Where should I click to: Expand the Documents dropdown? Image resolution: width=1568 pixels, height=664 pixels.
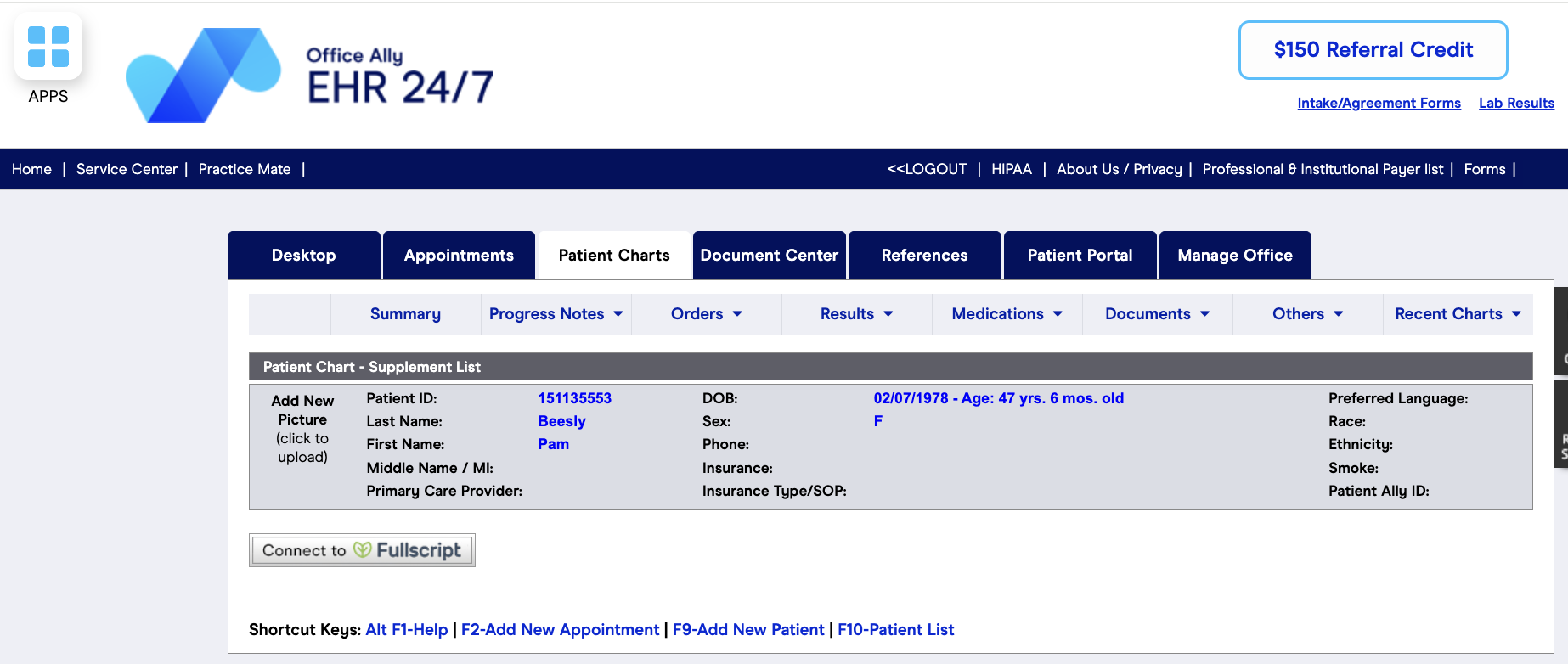coord(1158,314)
